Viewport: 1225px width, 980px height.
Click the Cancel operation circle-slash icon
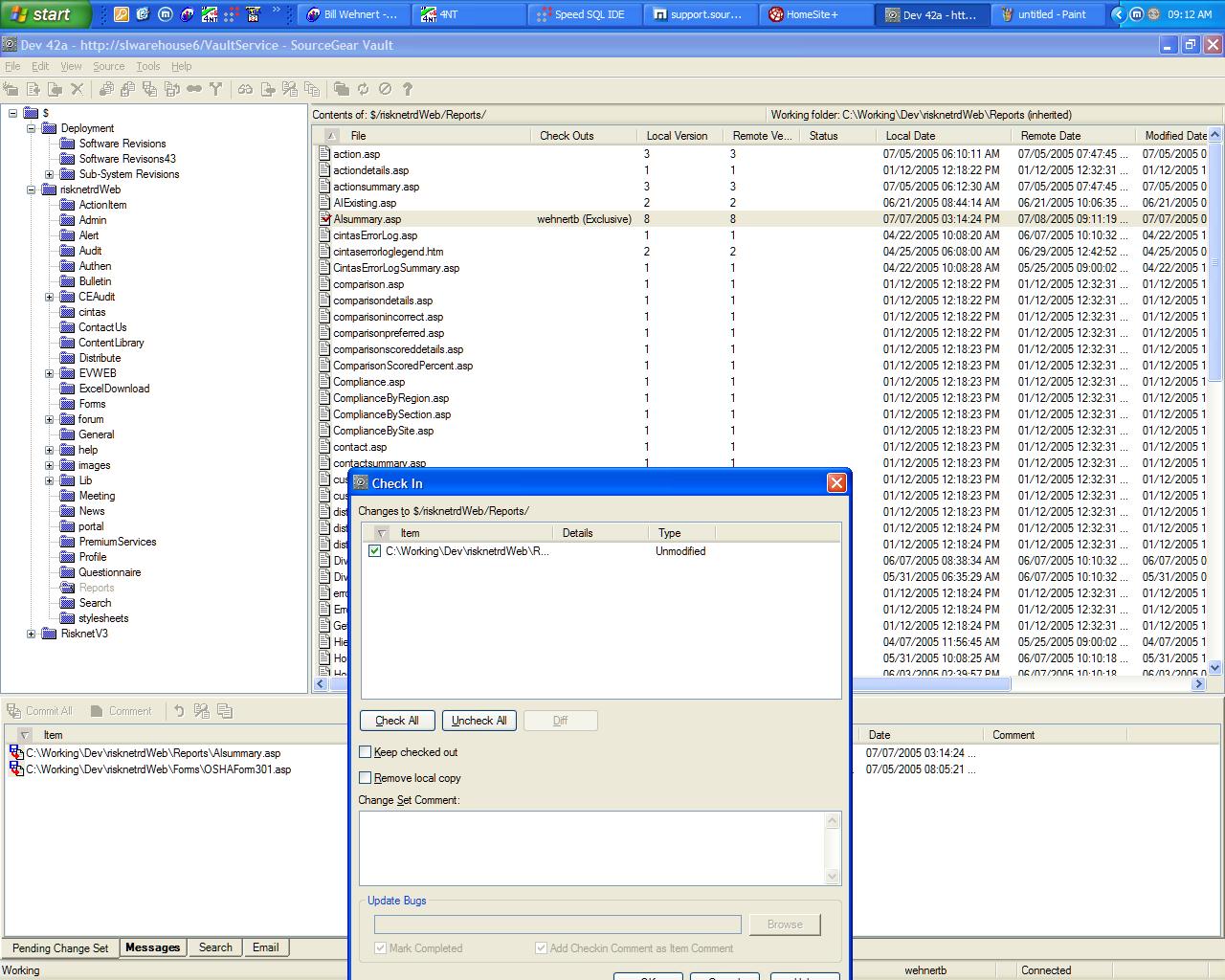click(385, 89)
